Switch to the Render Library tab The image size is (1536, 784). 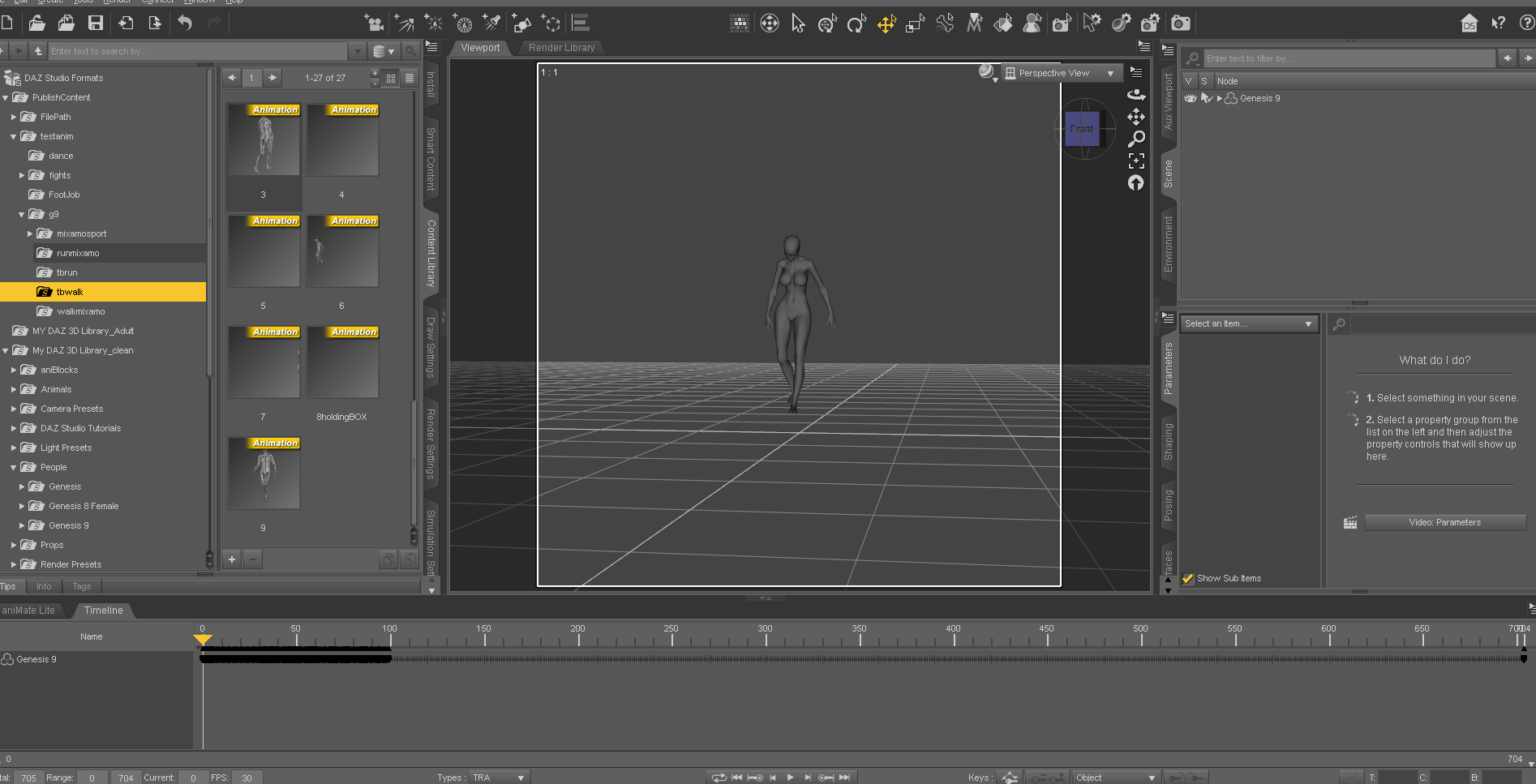point(561,48)
